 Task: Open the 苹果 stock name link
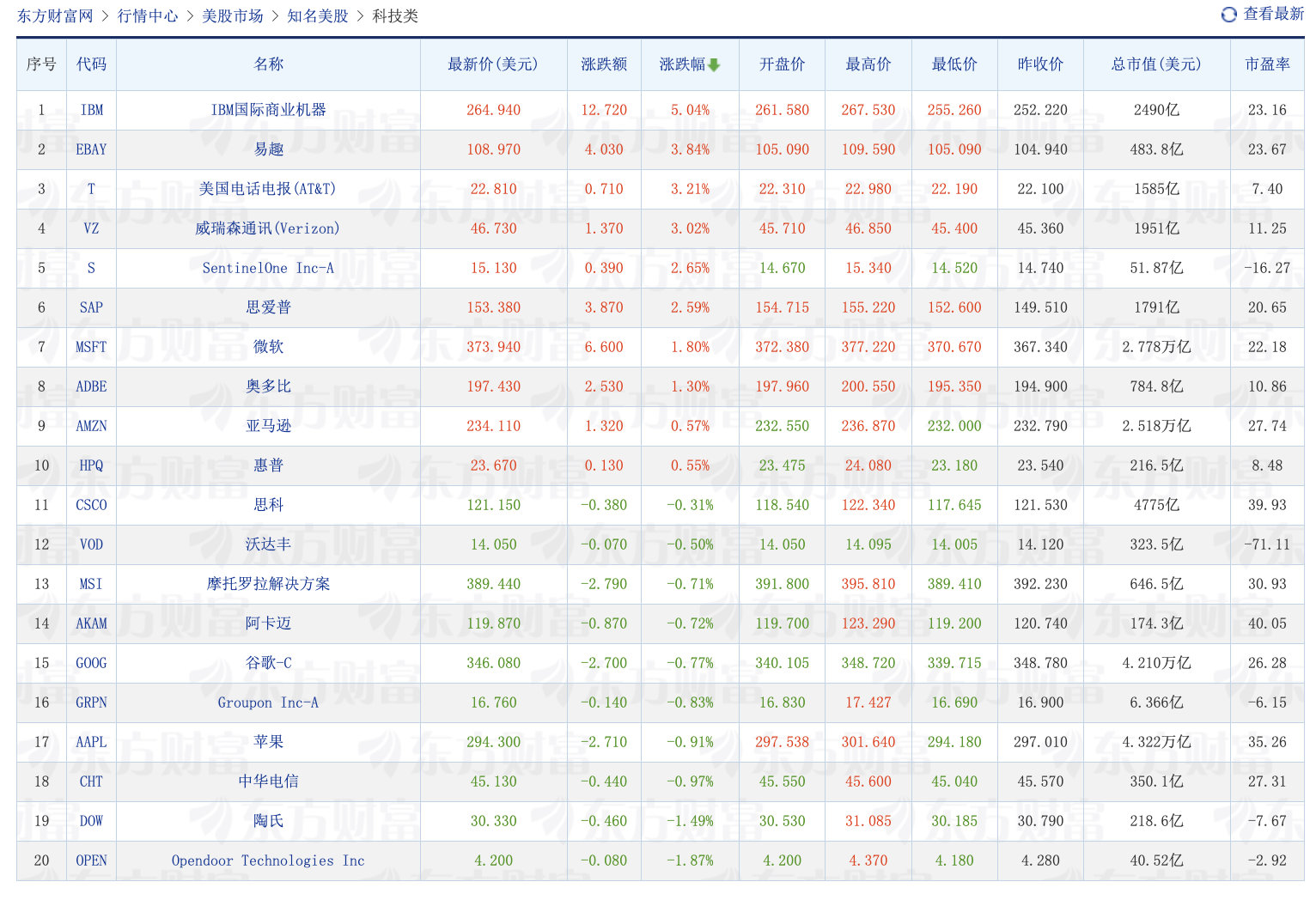[269, 742]
